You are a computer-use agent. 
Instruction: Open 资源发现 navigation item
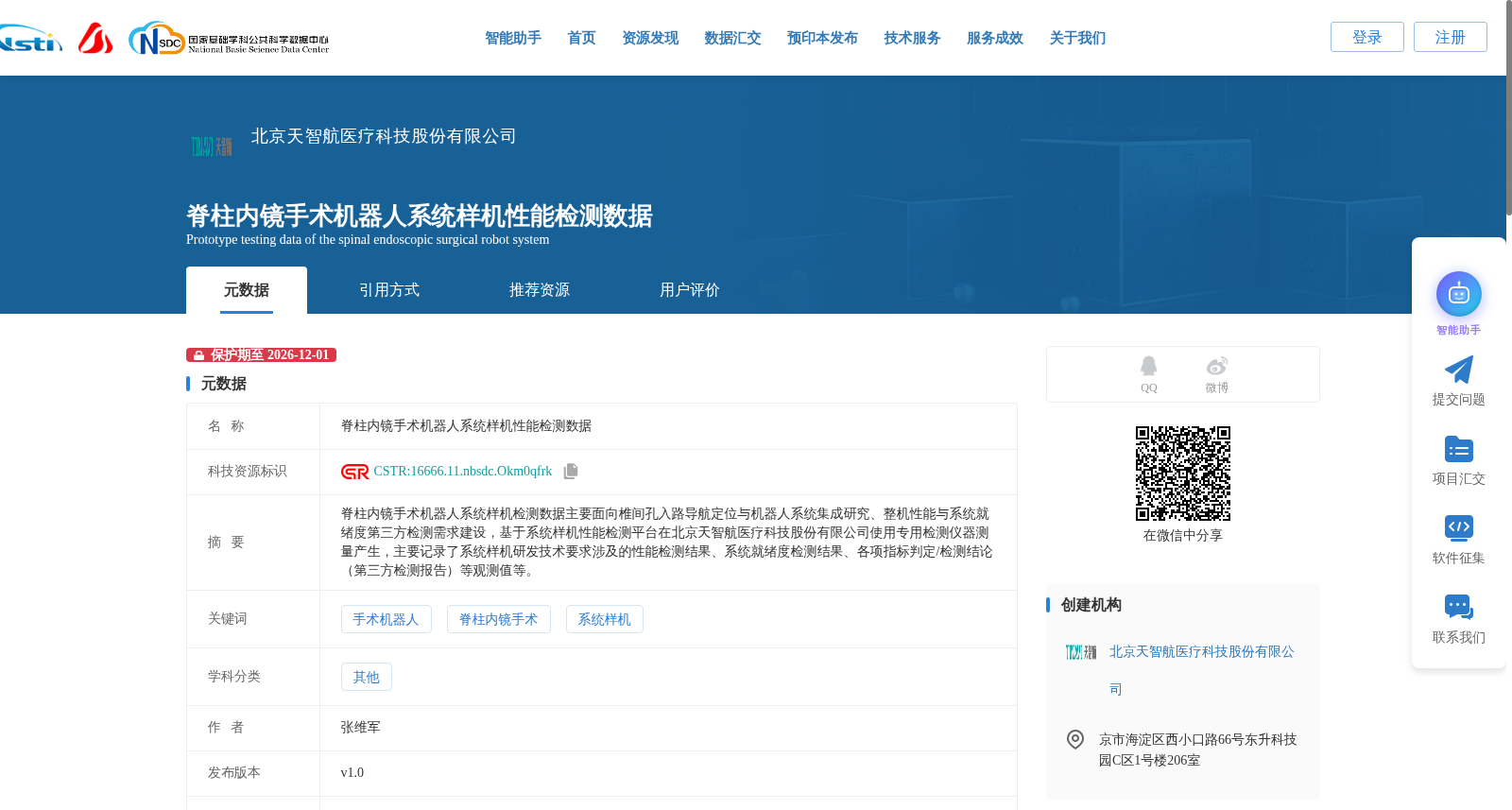(650, 38)
